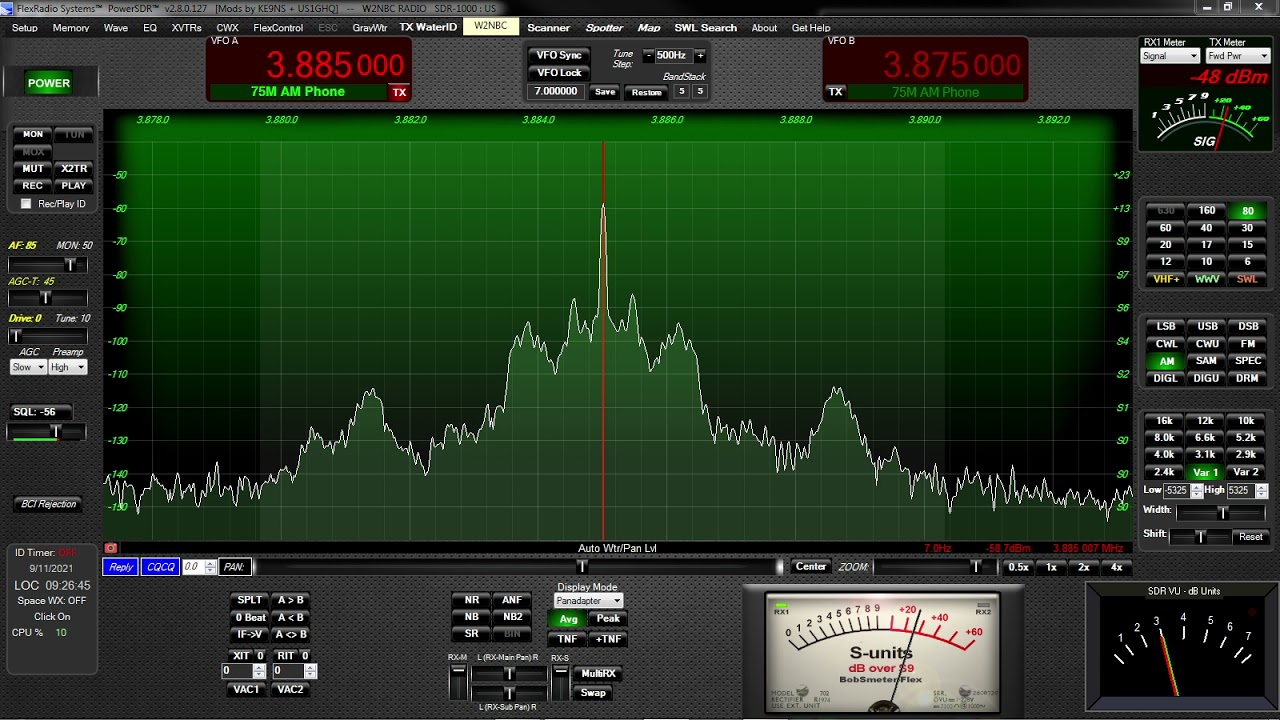Adjust the AGC-T threshold slider
This screenshot has width=1280, height=720.
(x=47, y=298)
